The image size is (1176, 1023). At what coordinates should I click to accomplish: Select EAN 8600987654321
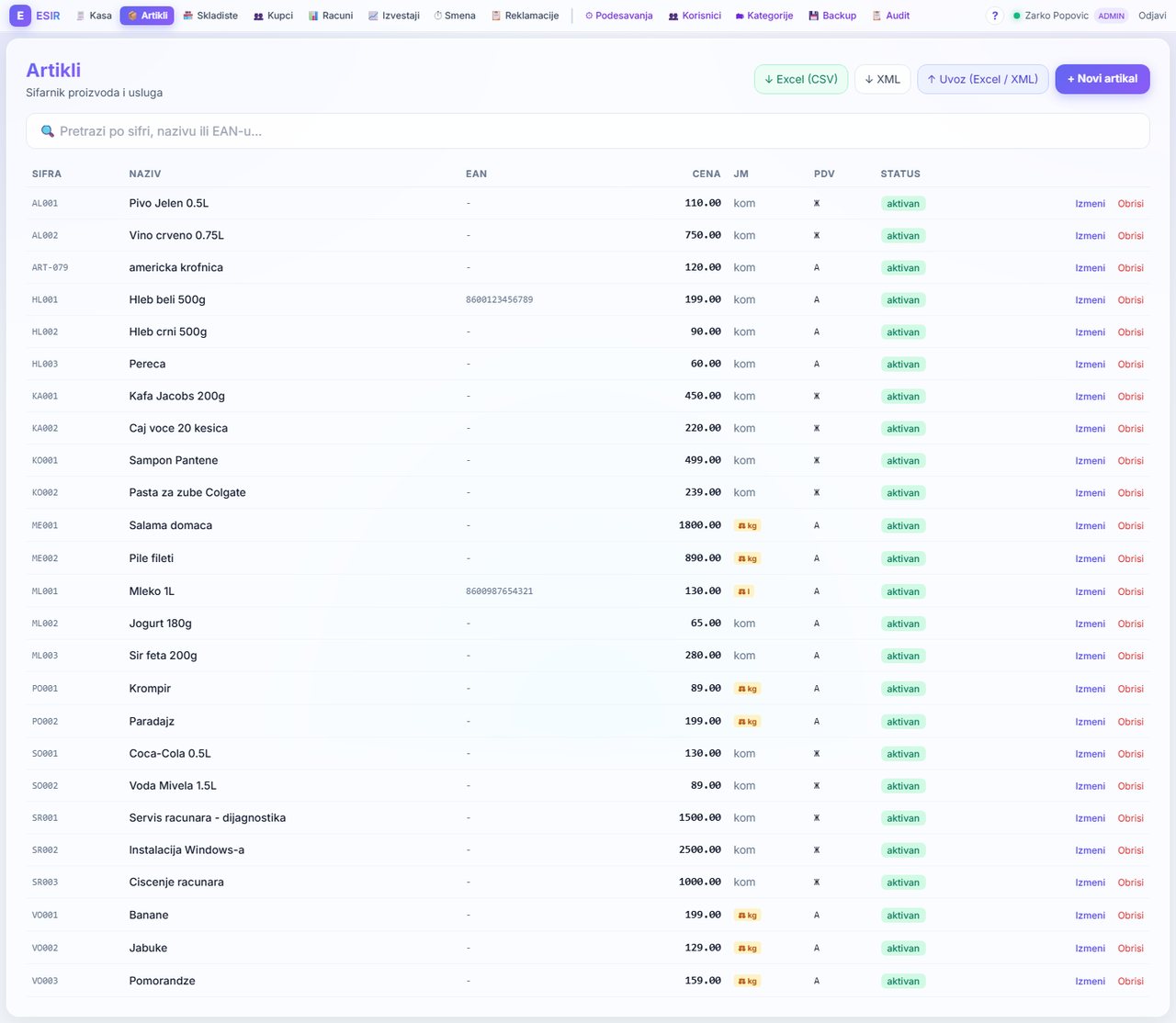(x=499, y=591)
